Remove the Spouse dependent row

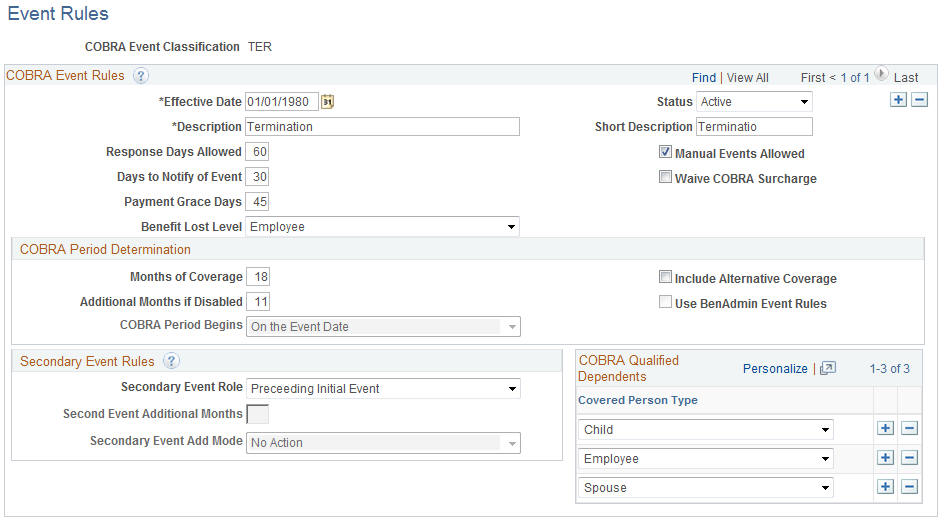tap(909, 486)
